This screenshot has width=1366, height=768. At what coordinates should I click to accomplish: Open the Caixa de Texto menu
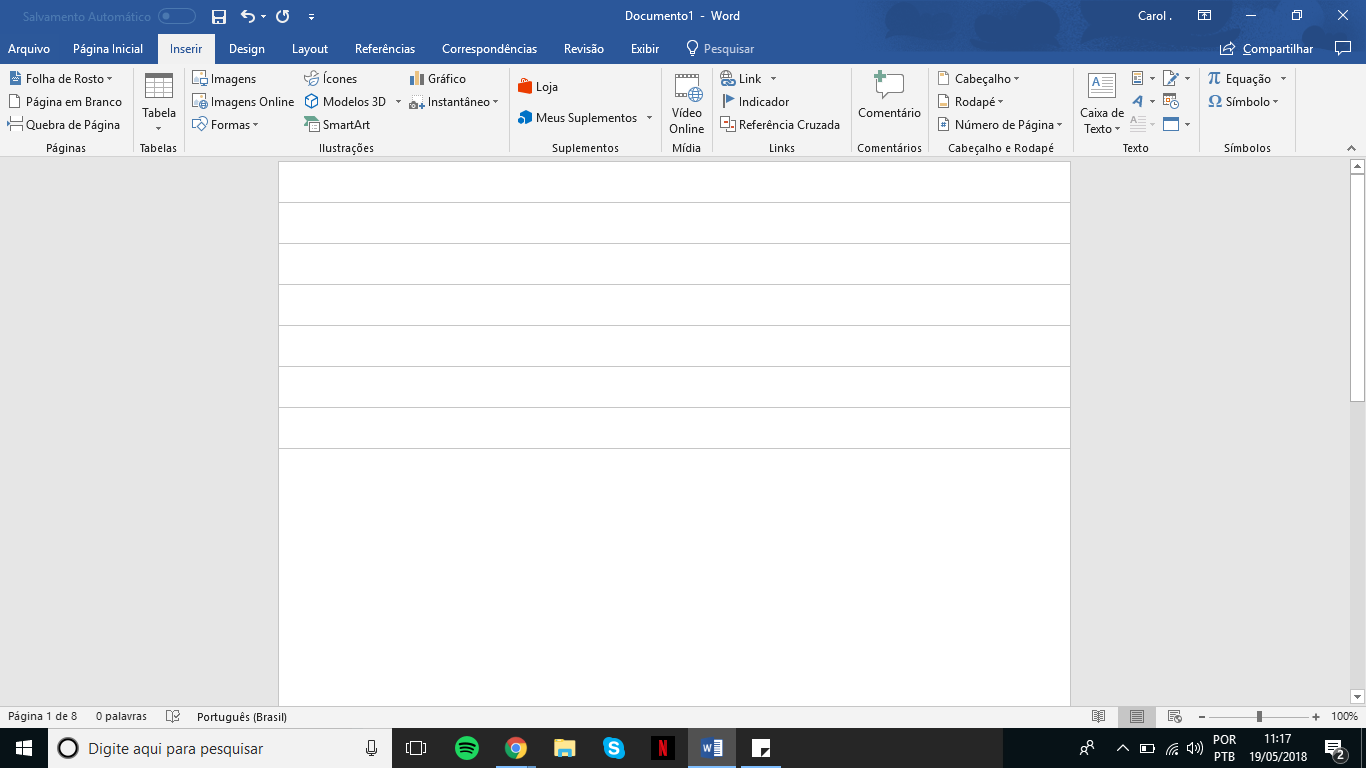point(1102,104)
